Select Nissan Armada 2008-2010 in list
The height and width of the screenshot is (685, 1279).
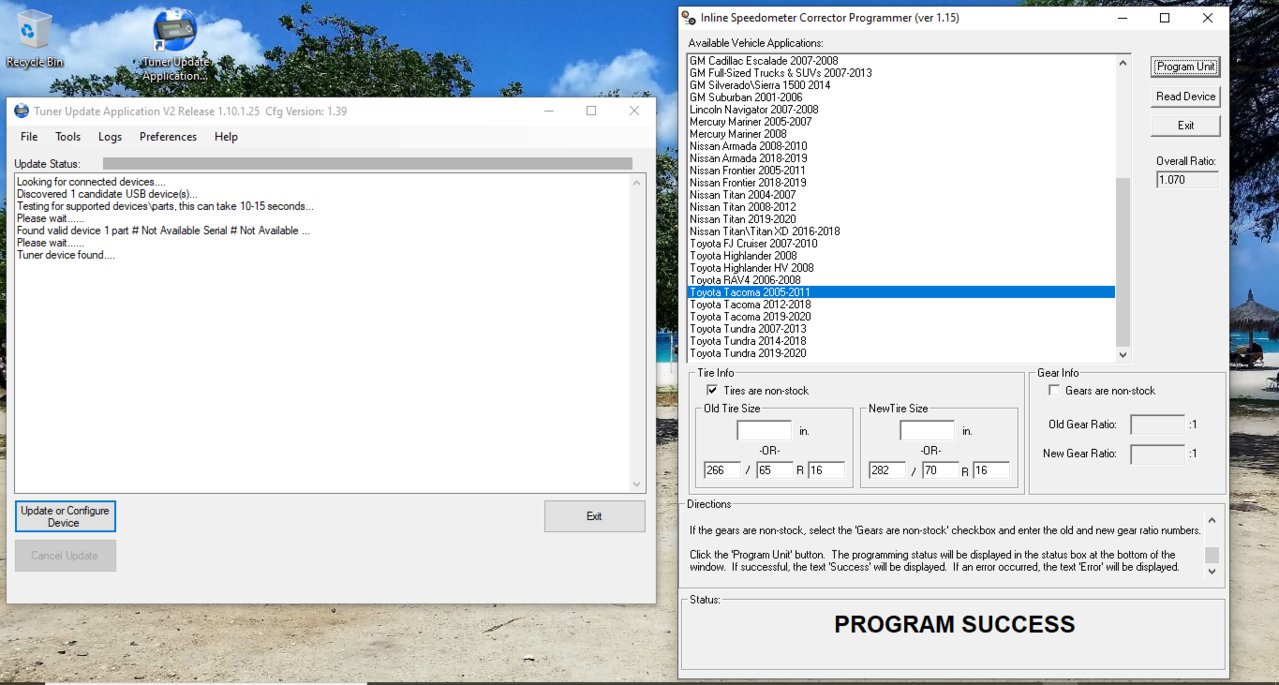[x=901, y=146]
